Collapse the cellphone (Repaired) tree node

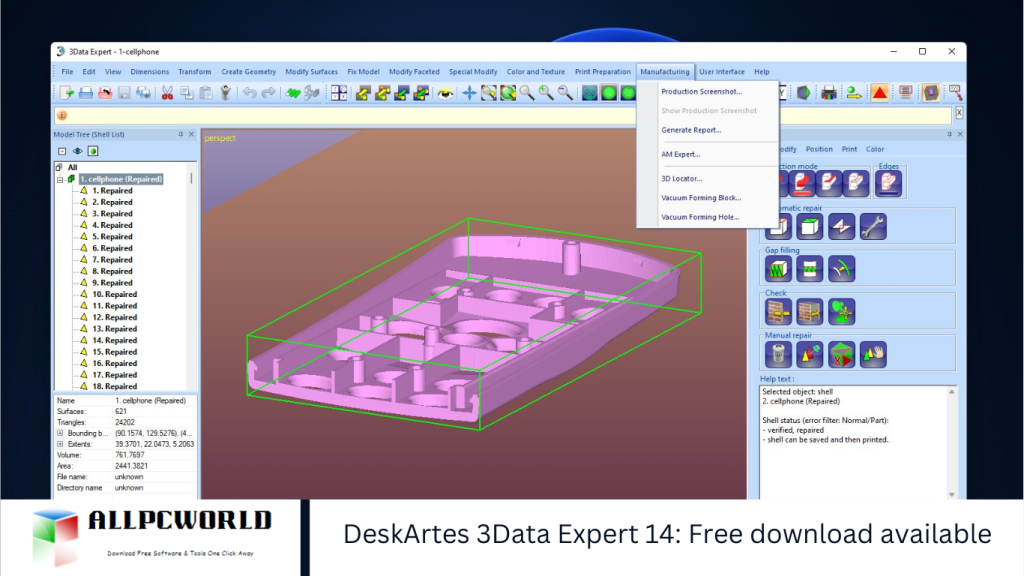(x=60, y=180)
